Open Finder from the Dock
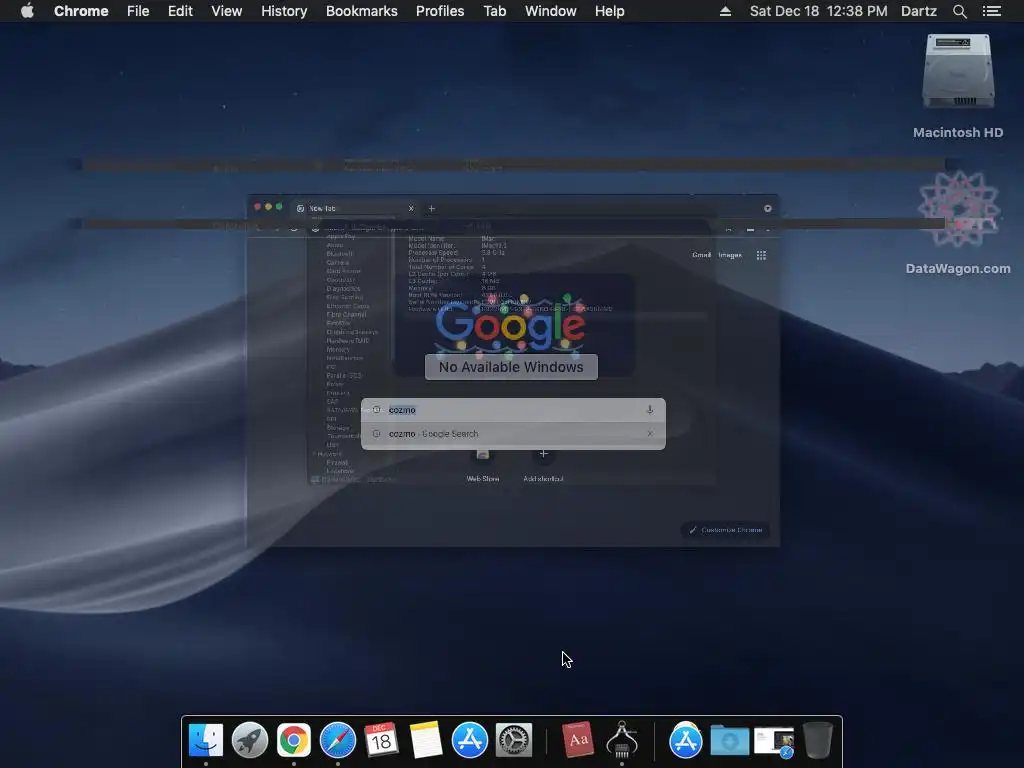Screen dimensions: 1024x768 (206, 741)
